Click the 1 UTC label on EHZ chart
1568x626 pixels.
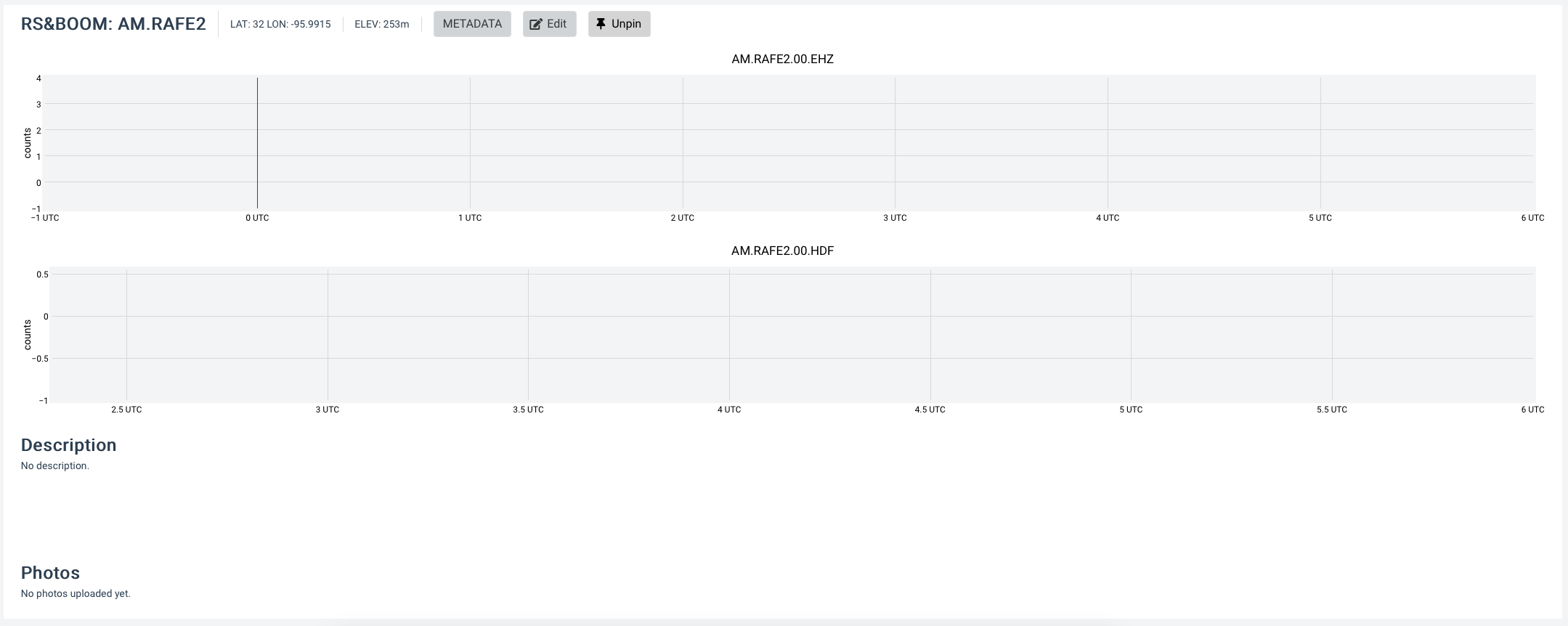(x=470, y=218)
